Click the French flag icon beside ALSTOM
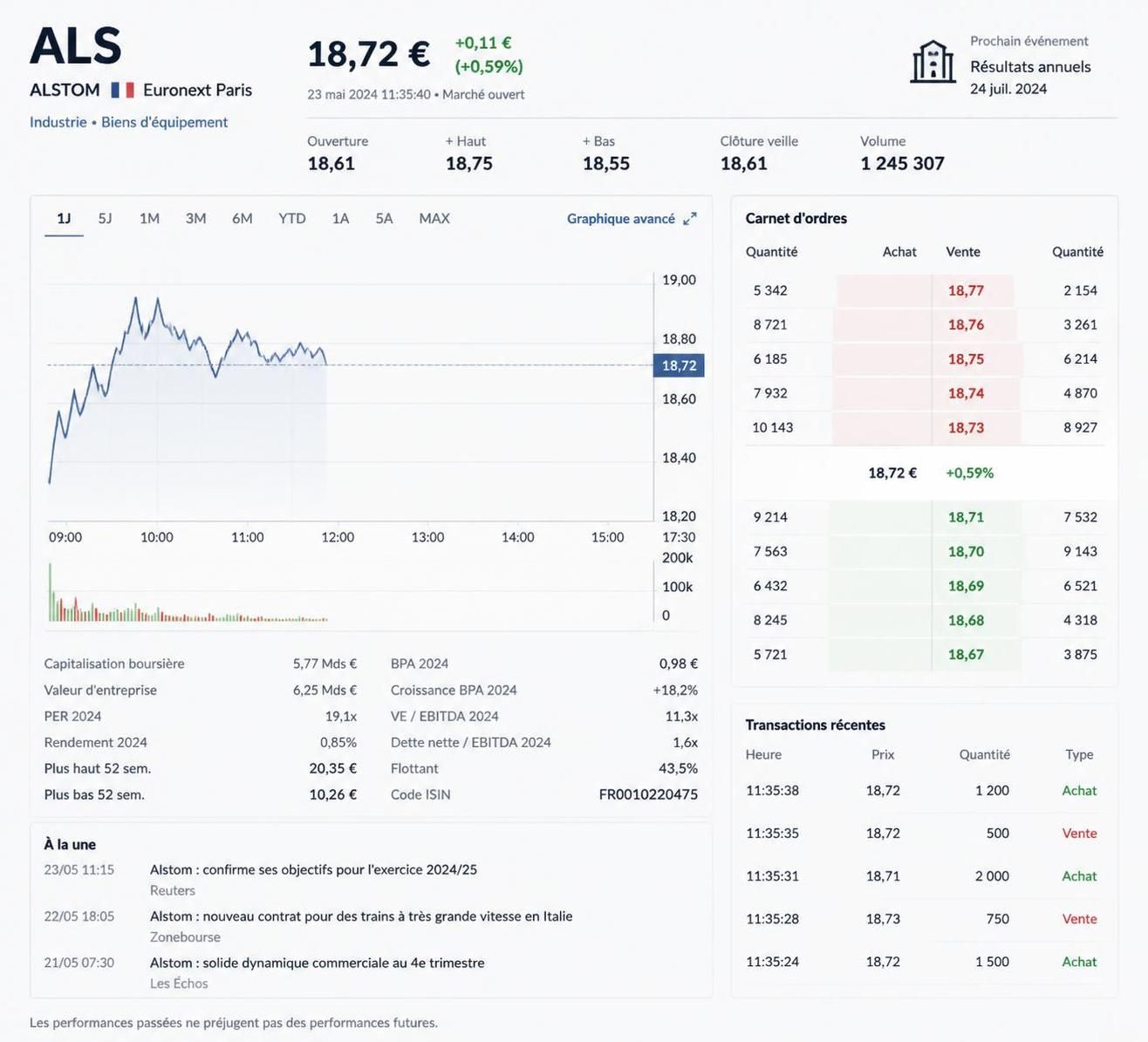This screenshot has height=1042, width=1148. (122, 90)
